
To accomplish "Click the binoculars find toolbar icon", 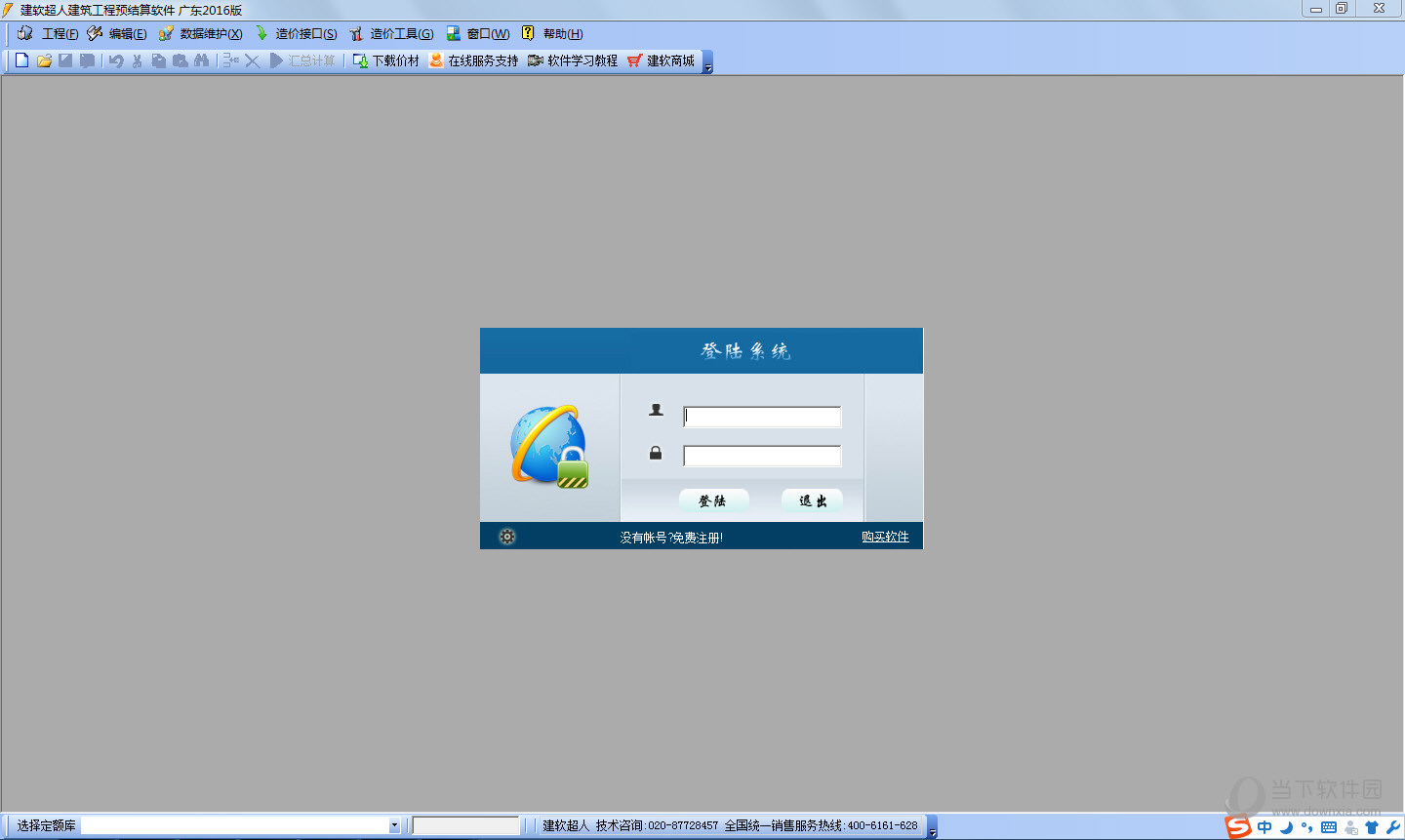I will [202, 60].
